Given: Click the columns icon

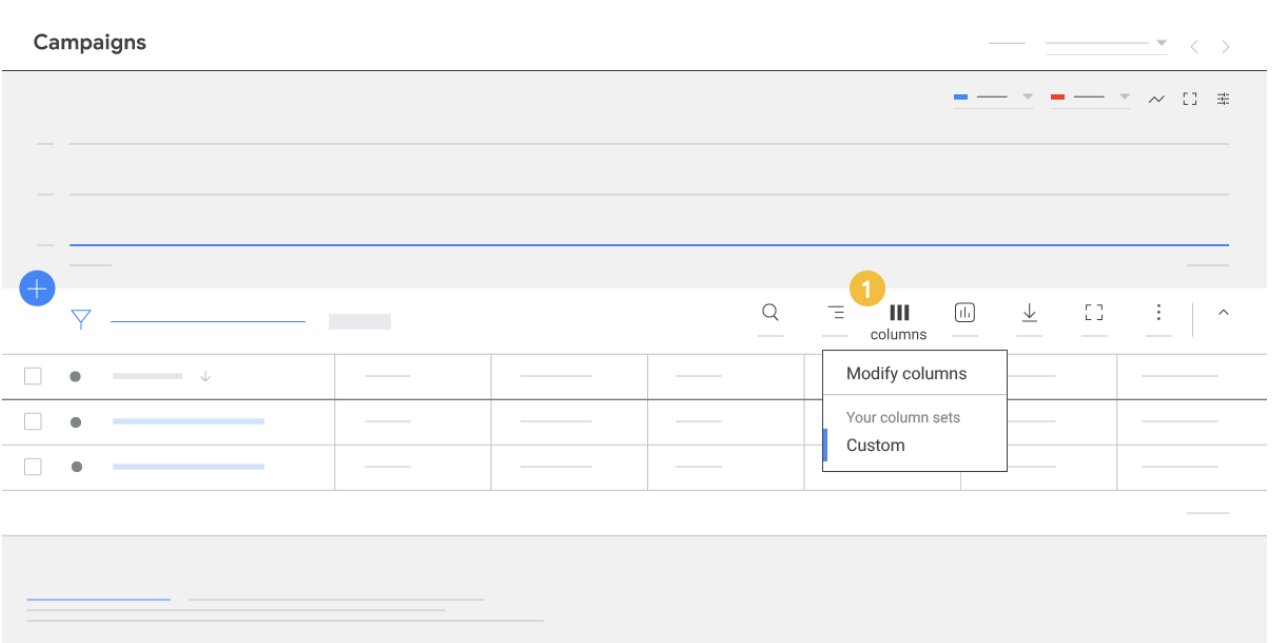Looking at the screenshot, I should [x=899, y=313].
